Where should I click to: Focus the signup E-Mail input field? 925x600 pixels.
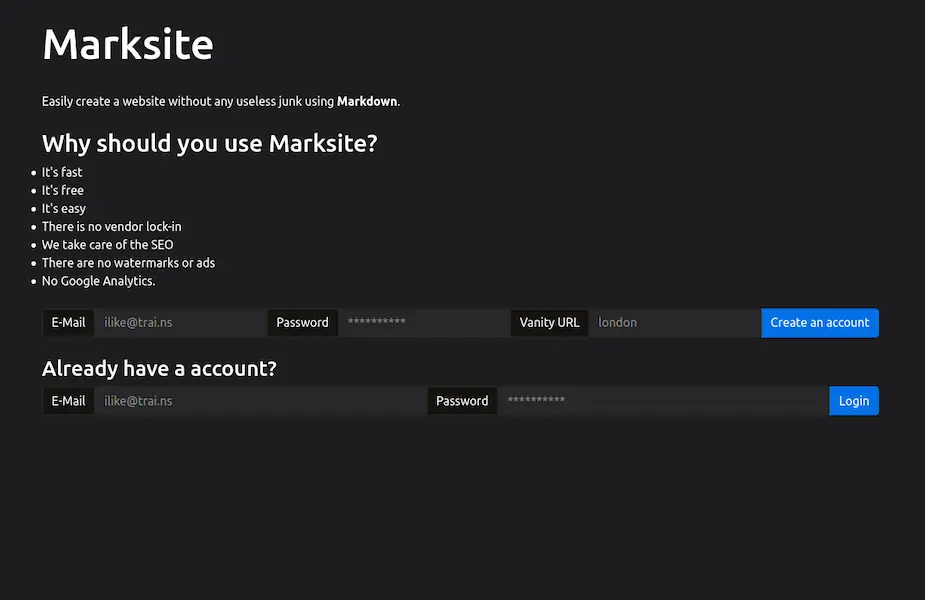[x=180, y=323]
